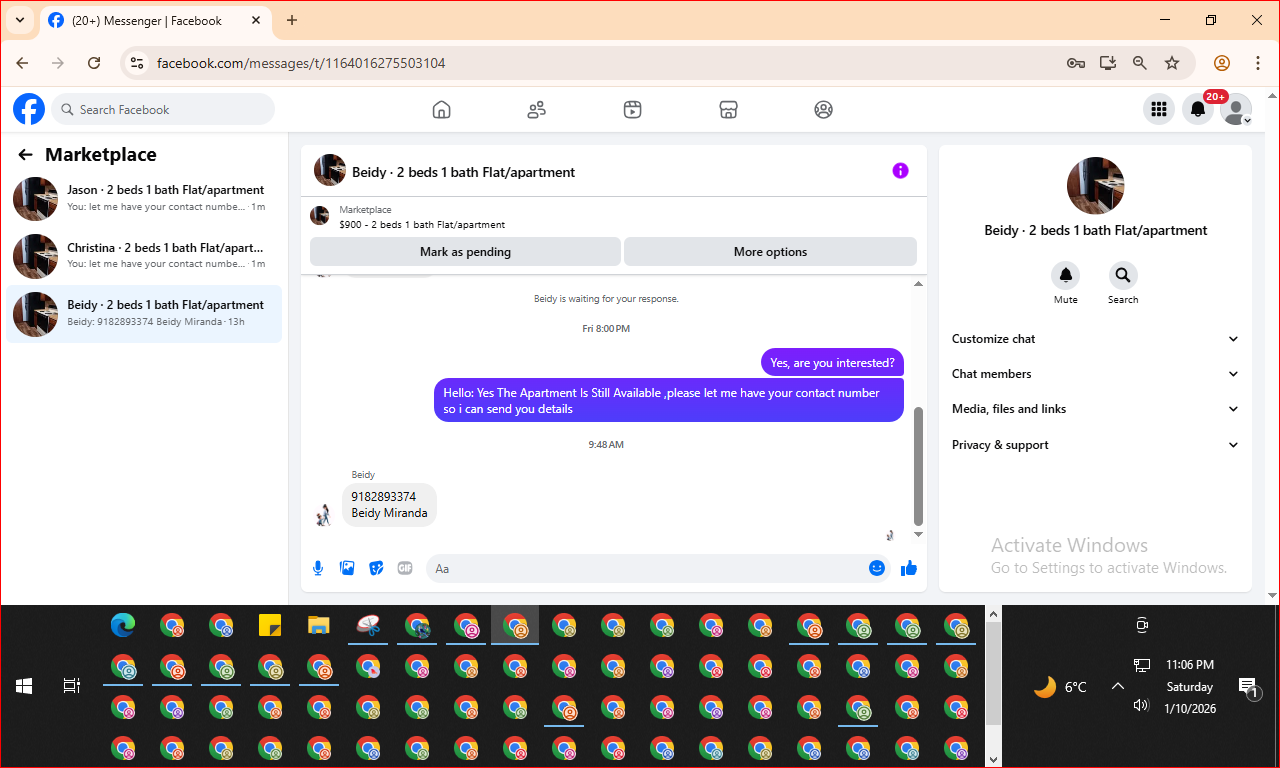Open the Chrome profile icon
Image resolution: width=1280 pixels, height=768 pixels.
pos(1222,63)
